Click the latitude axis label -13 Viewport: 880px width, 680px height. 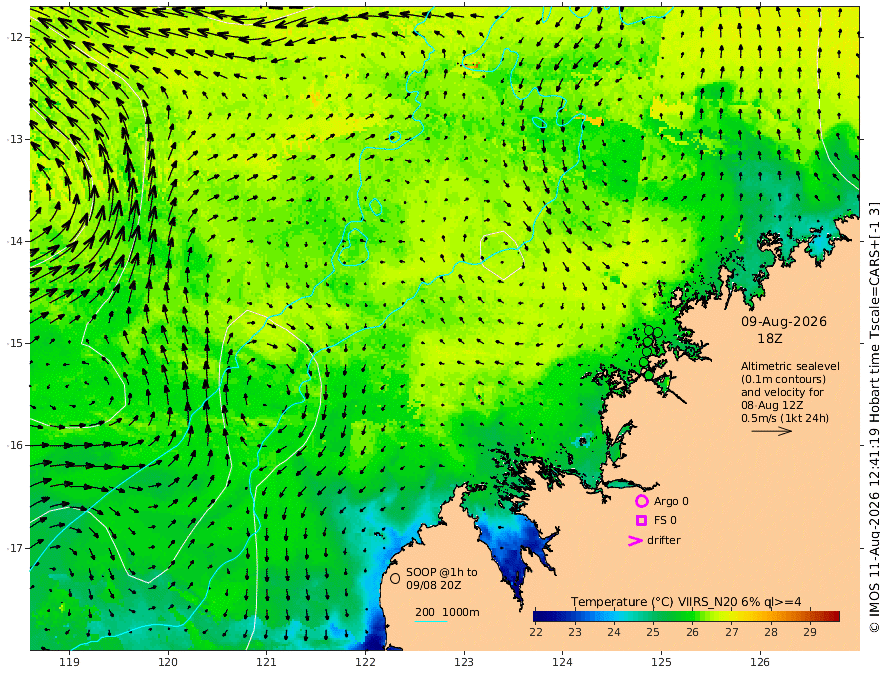coord(15,139)
